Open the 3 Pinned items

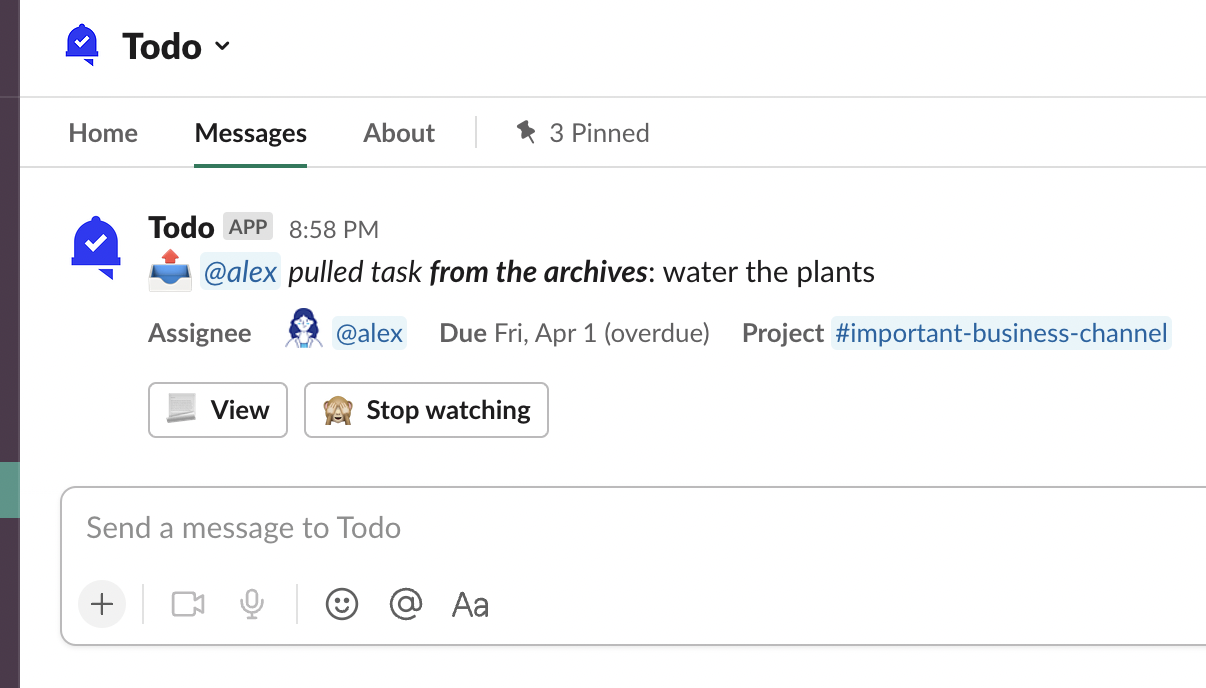[x=599, y=133]
